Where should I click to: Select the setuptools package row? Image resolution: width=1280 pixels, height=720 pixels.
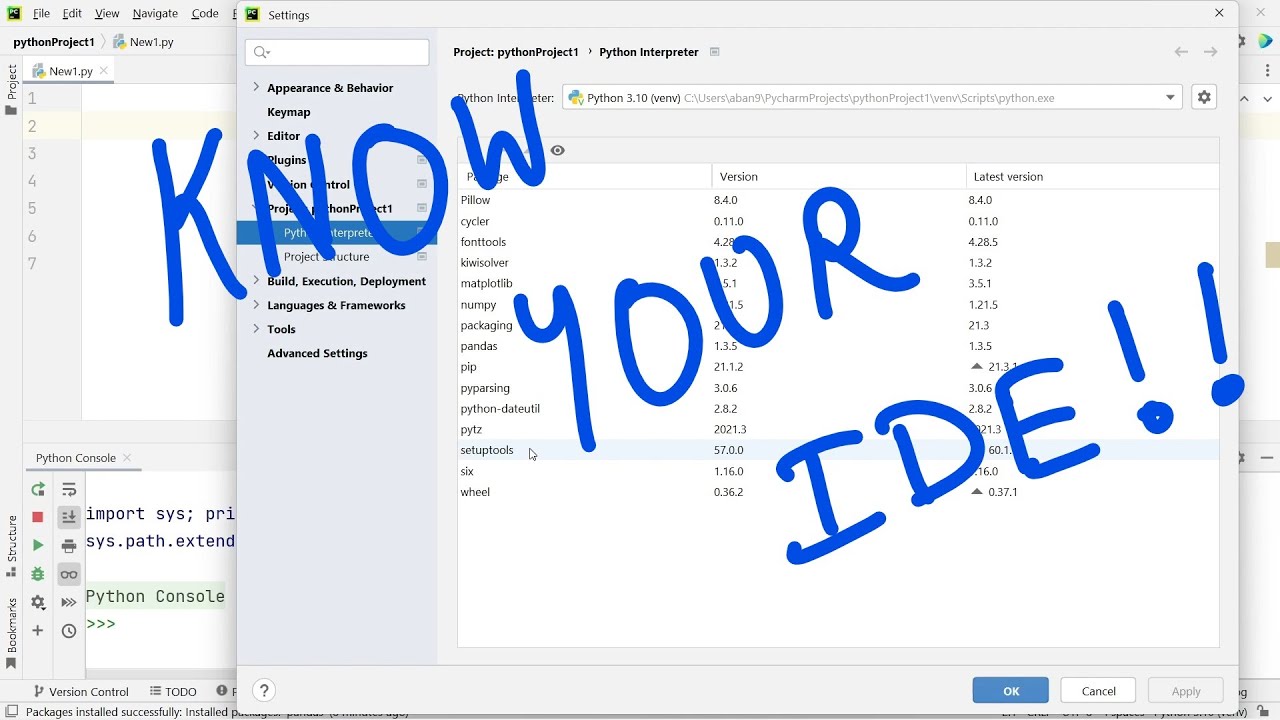pyautogui.click(x=838, y=450)
